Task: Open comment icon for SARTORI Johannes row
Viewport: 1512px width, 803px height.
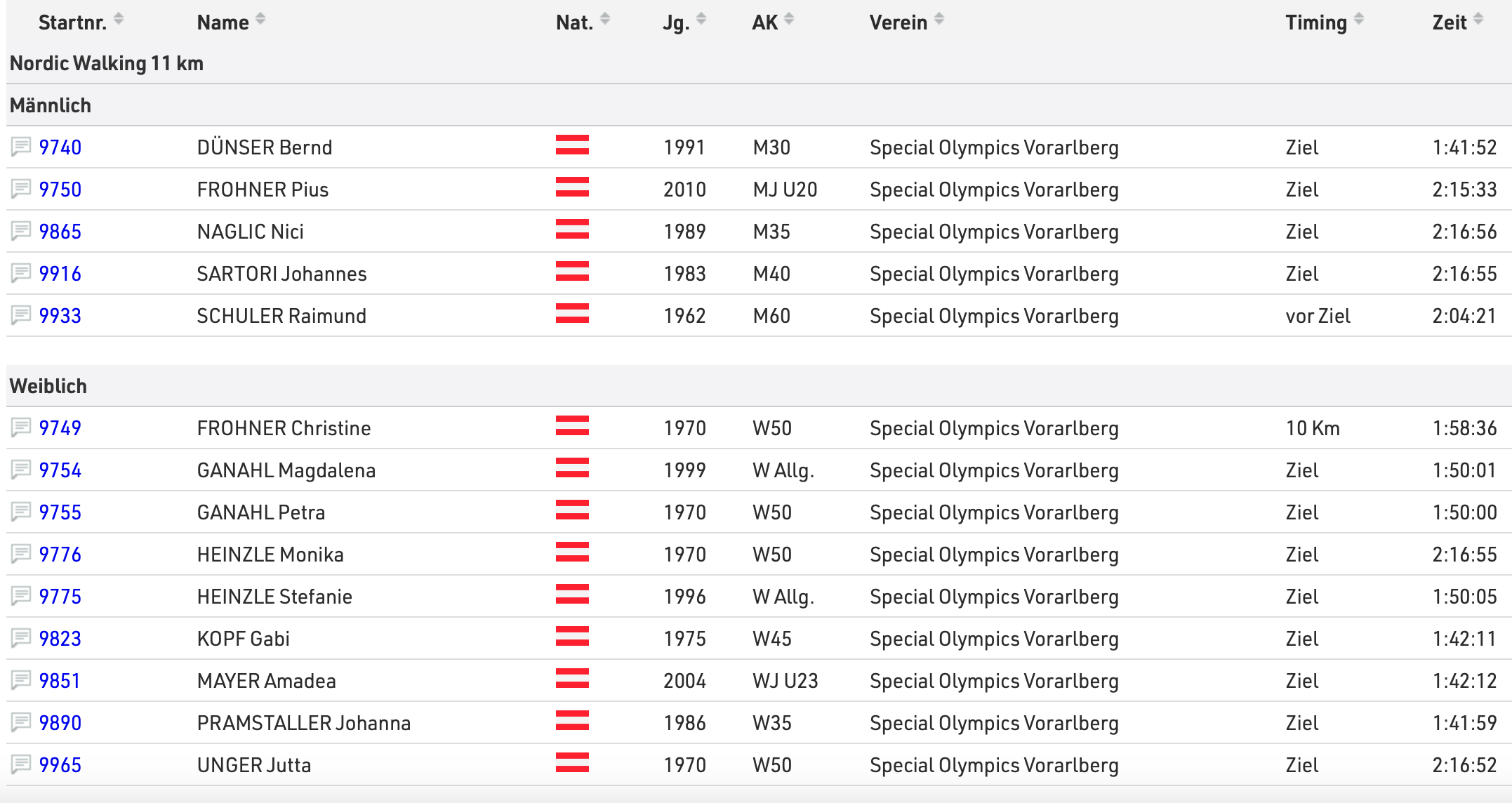Action: 21,273
